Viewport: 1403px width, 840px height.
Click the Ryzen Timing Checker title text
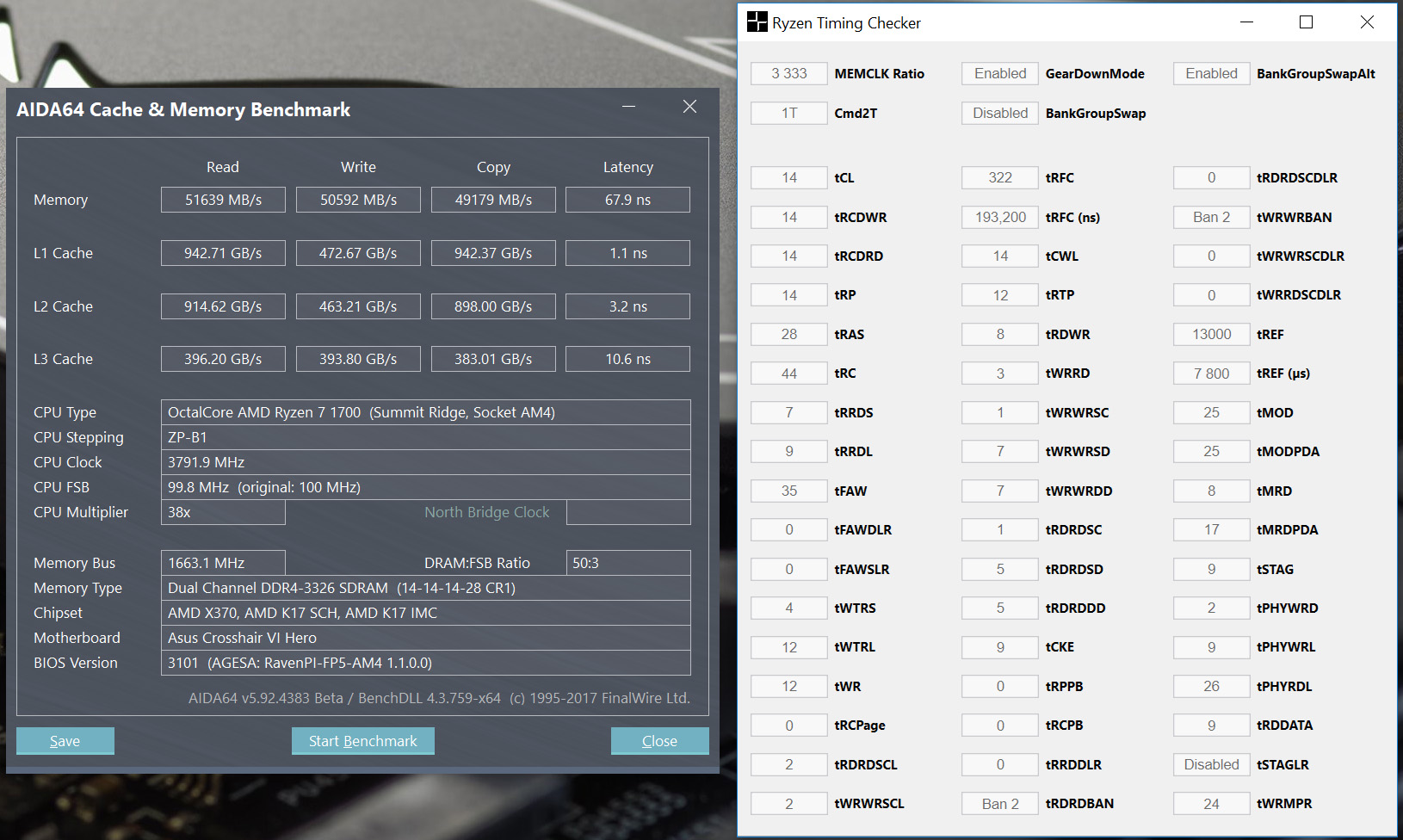(x=846, y=23)
